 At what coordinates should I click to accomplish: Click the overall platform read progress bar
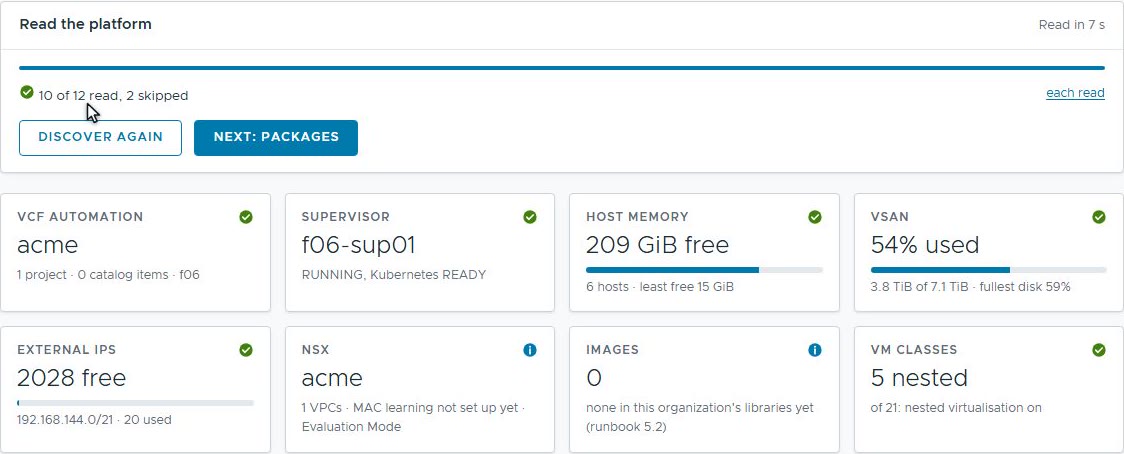click(x=562, y=68)
